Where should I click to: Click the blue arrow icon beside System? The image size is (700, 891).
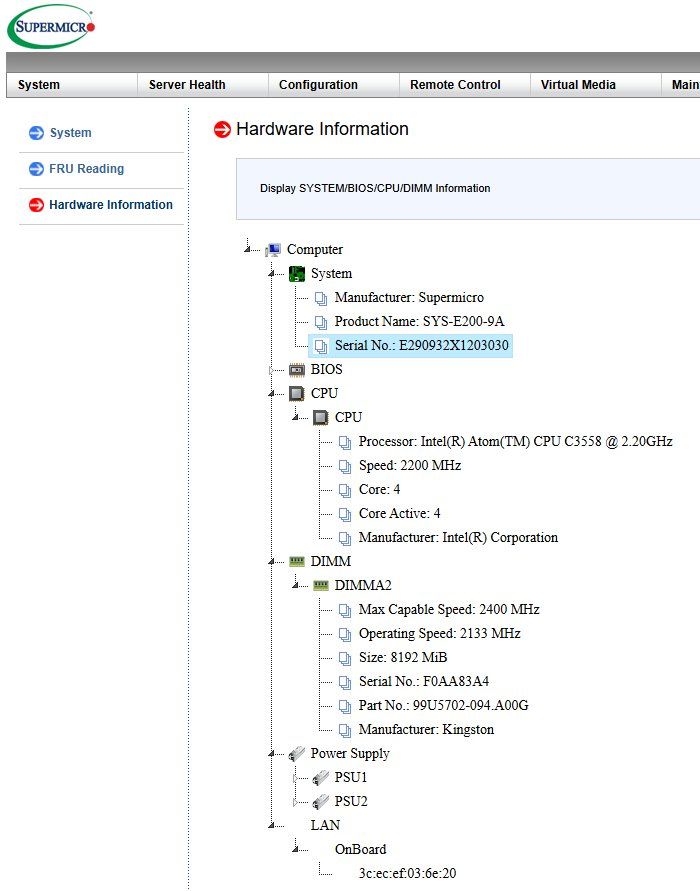pos(36,133)
